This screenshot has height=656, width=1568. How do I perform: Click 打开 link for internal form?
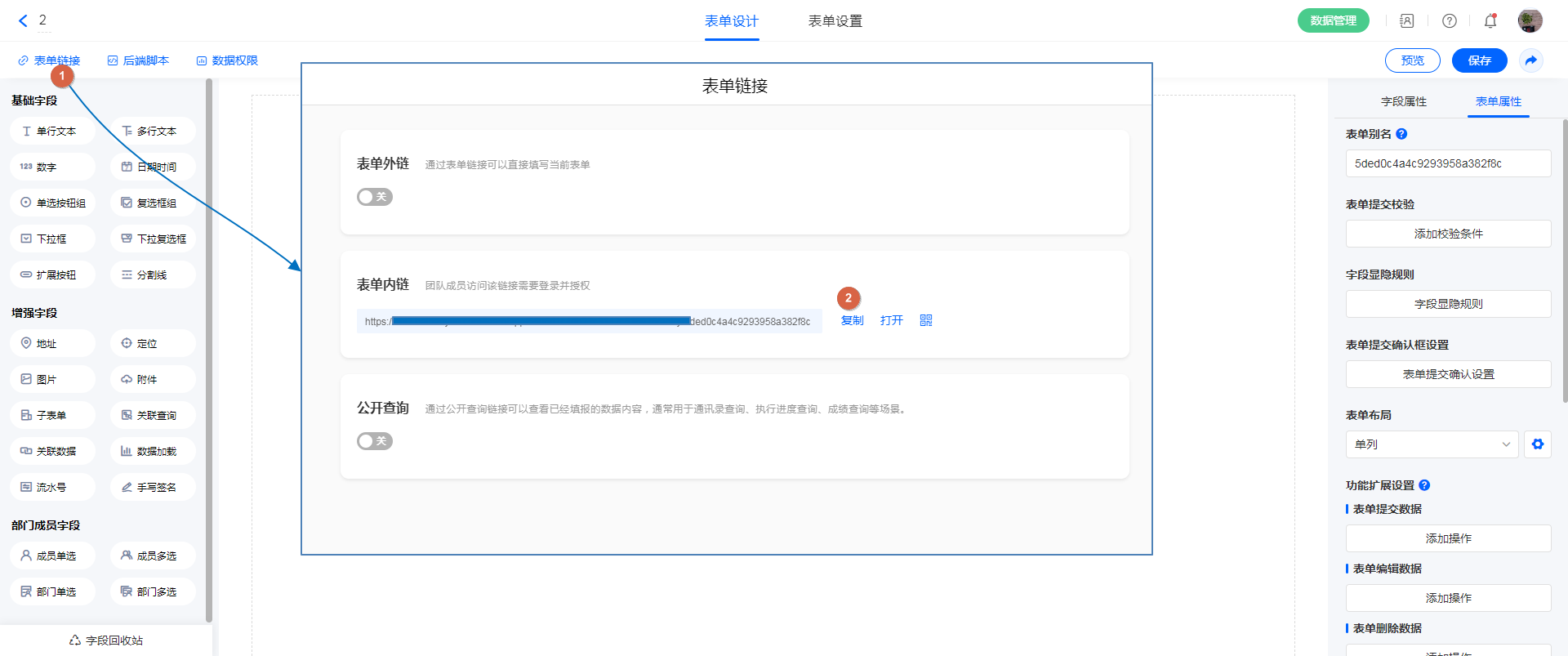coord(891,320)
